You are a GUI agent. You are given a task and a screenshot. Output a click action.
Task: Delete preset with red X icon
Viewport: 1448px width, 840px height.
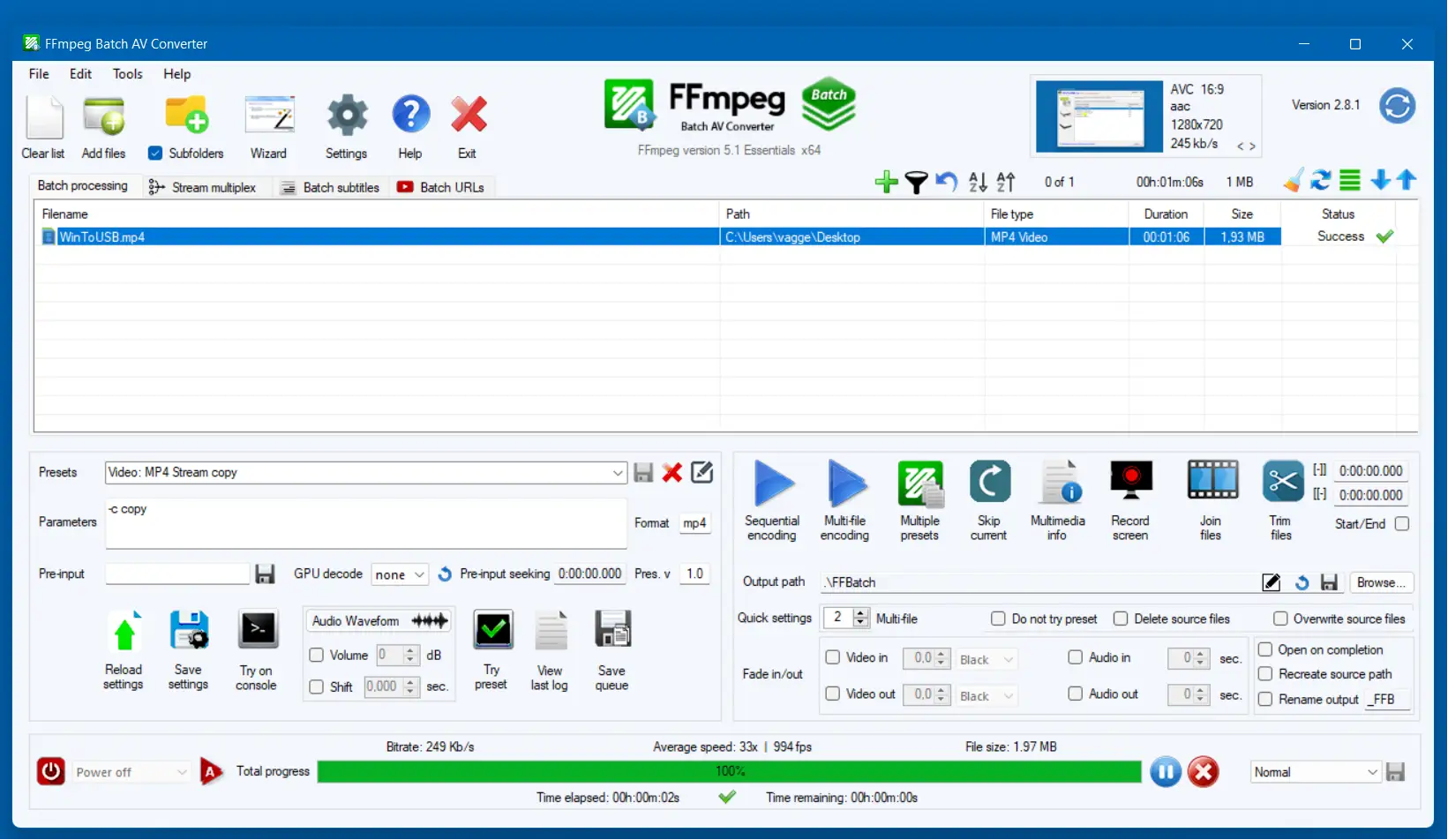[672, 473]
